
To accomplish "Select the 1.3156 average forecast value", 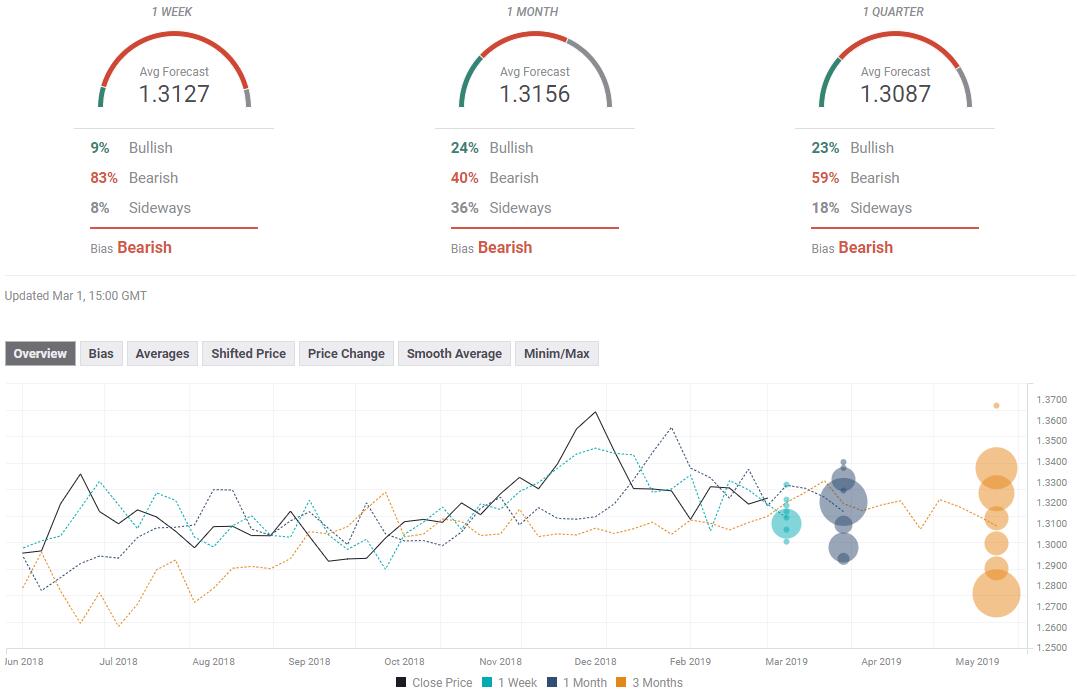I will 535,93.
